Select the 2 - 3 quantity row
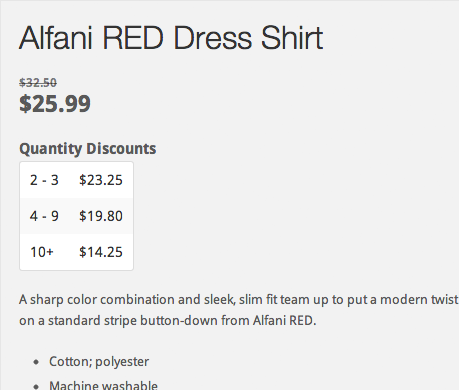The width and height of the screenshot is (459, 390). [x=76, y=180]
